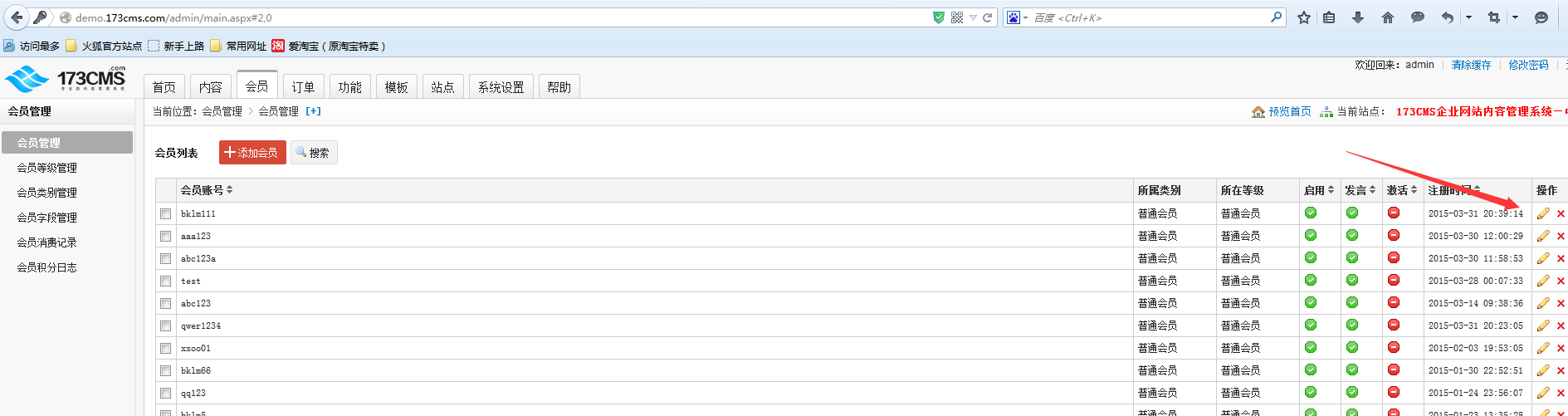Viewport: 1568px width, 416px height.
Task: Click the bookmark star icon in toolbar
Action: pyautogui.click(x=1304, y=17)
